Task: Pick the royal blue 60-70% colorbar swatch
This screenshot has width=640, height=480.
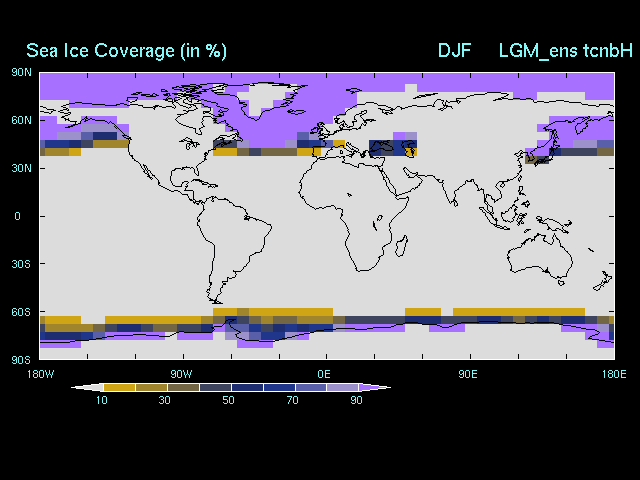Action: (279, 387)
